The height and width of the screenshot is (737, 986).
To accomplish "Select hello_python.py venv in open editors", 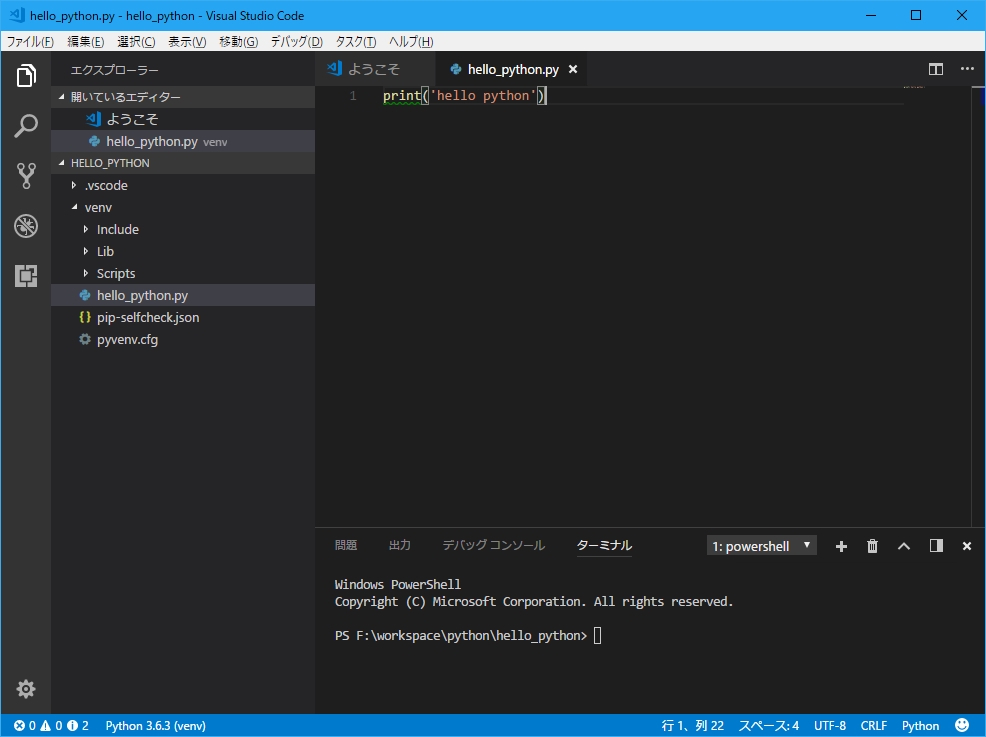I will point(183,141).
